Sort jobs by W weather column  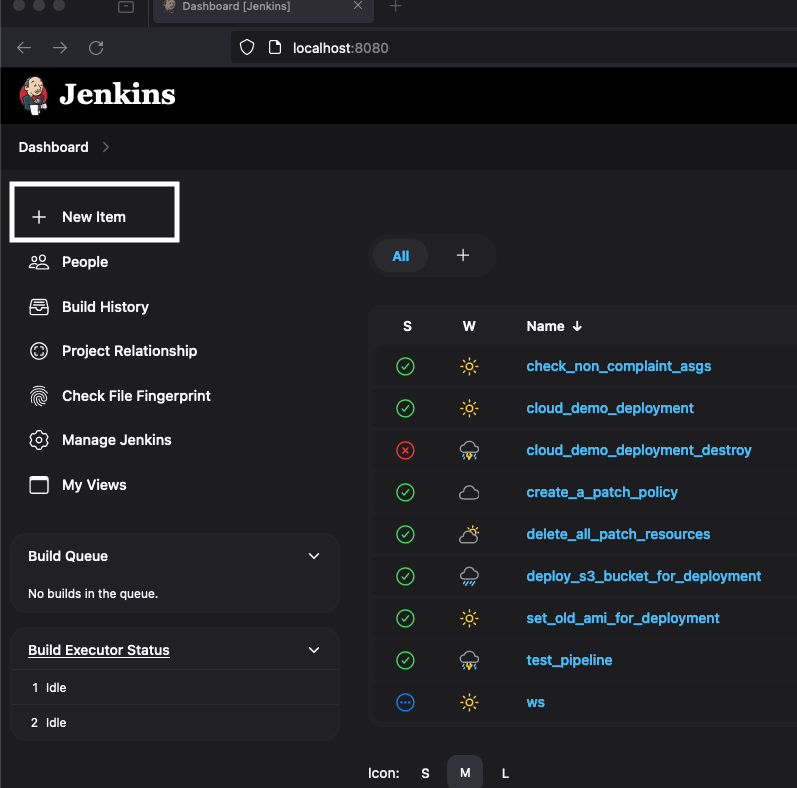pos(469,326)
